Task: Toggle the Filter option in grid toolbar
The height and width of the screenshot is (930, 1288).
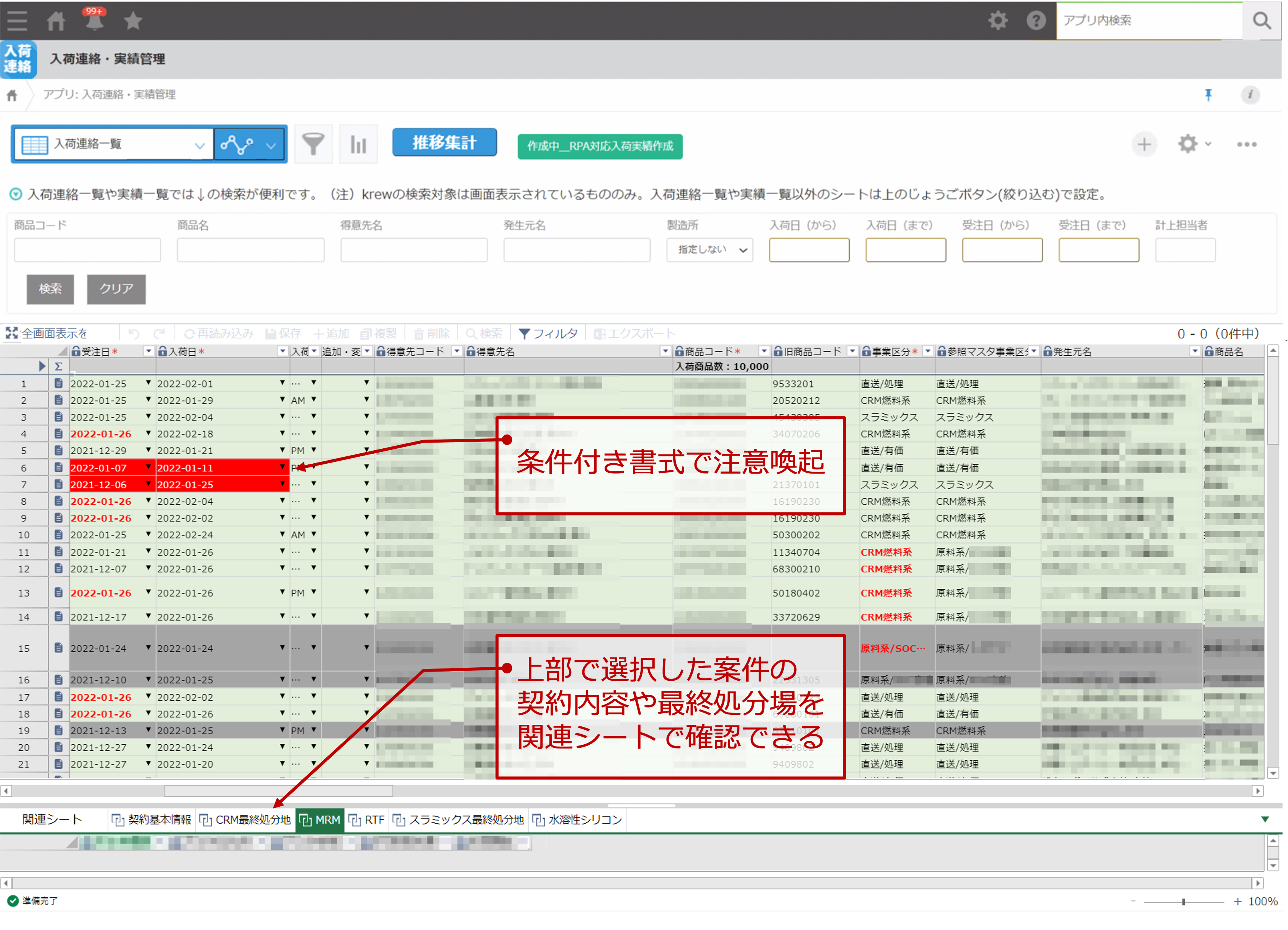Action: (548, 333)
